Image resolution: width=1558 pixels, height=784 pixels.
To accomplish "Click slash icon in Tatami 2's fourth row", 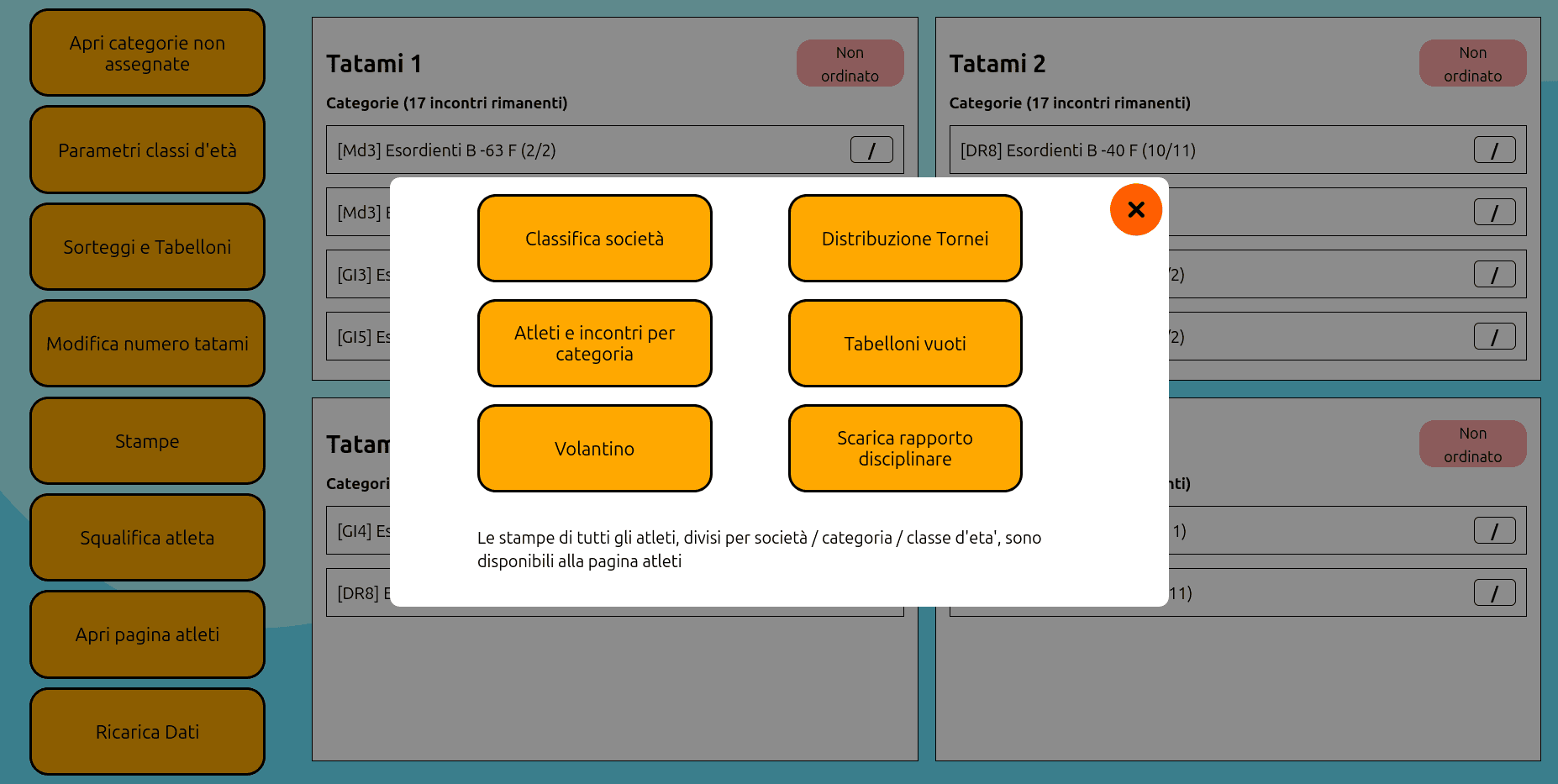I will point(1493,337).
